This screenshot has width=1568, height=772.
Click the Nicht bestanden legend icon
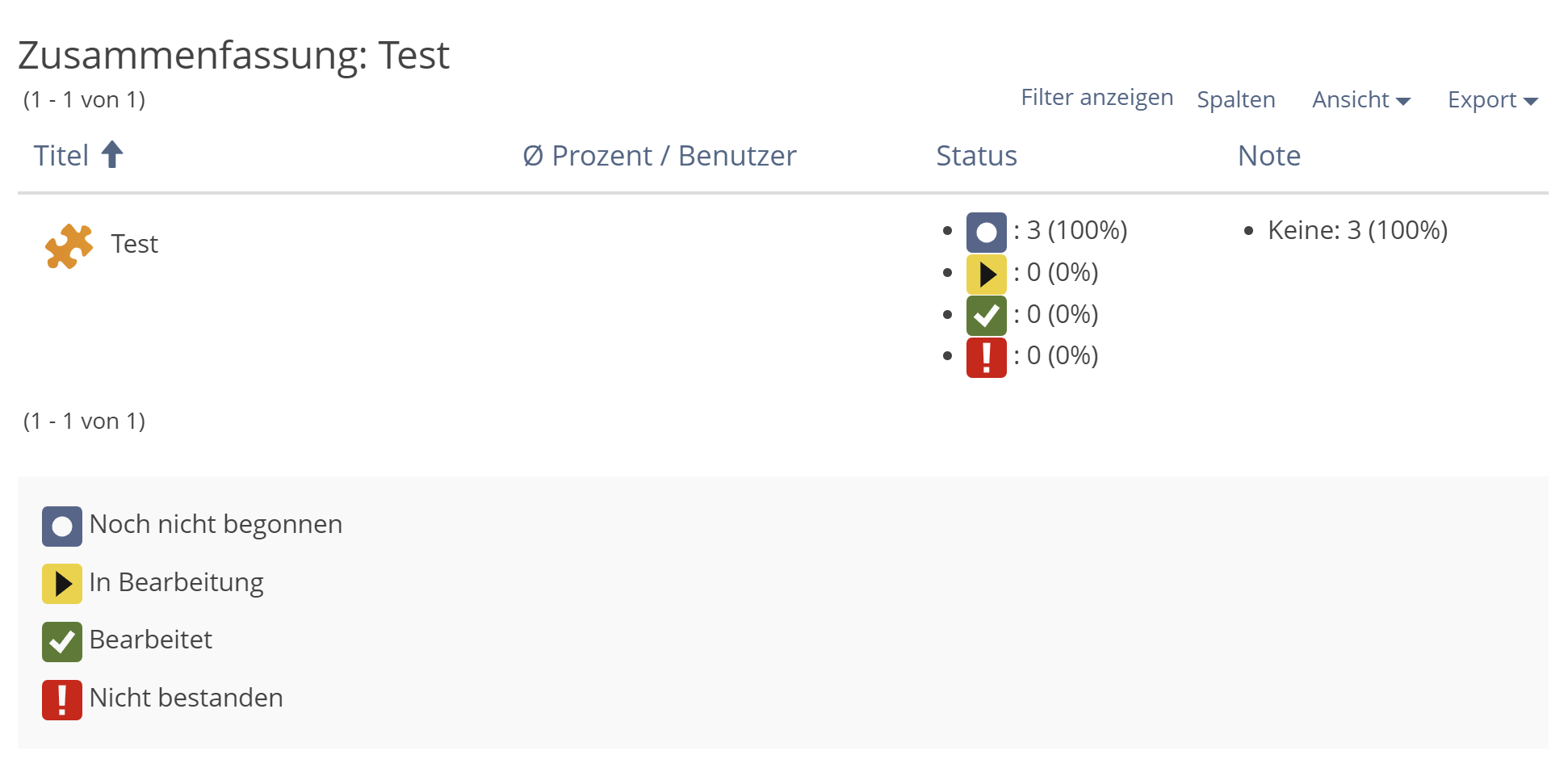click(62, 700)
